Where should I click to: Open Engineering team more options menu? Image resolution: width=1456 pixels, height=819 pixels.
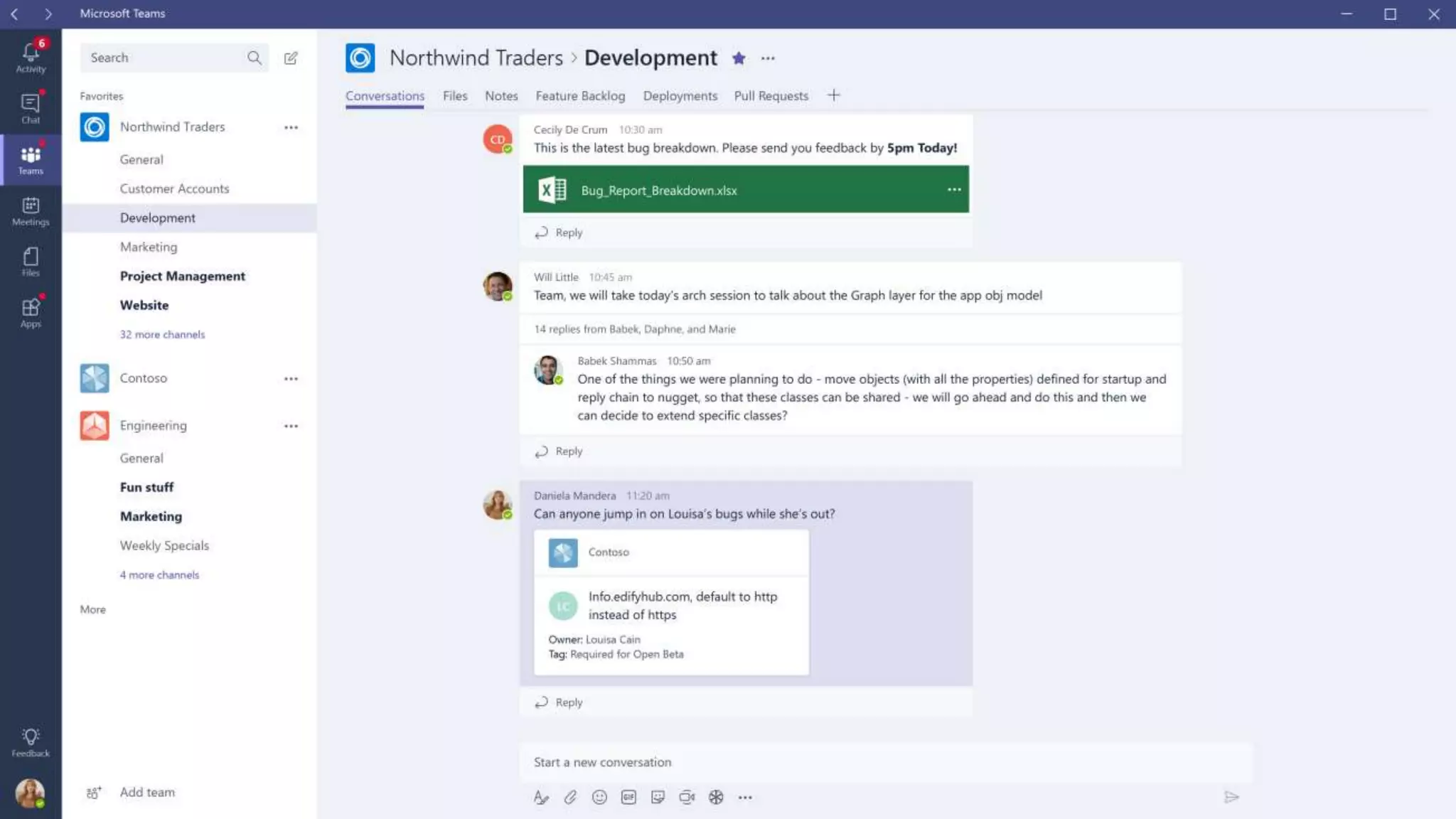pyautogui.click(x=291, y=426)
